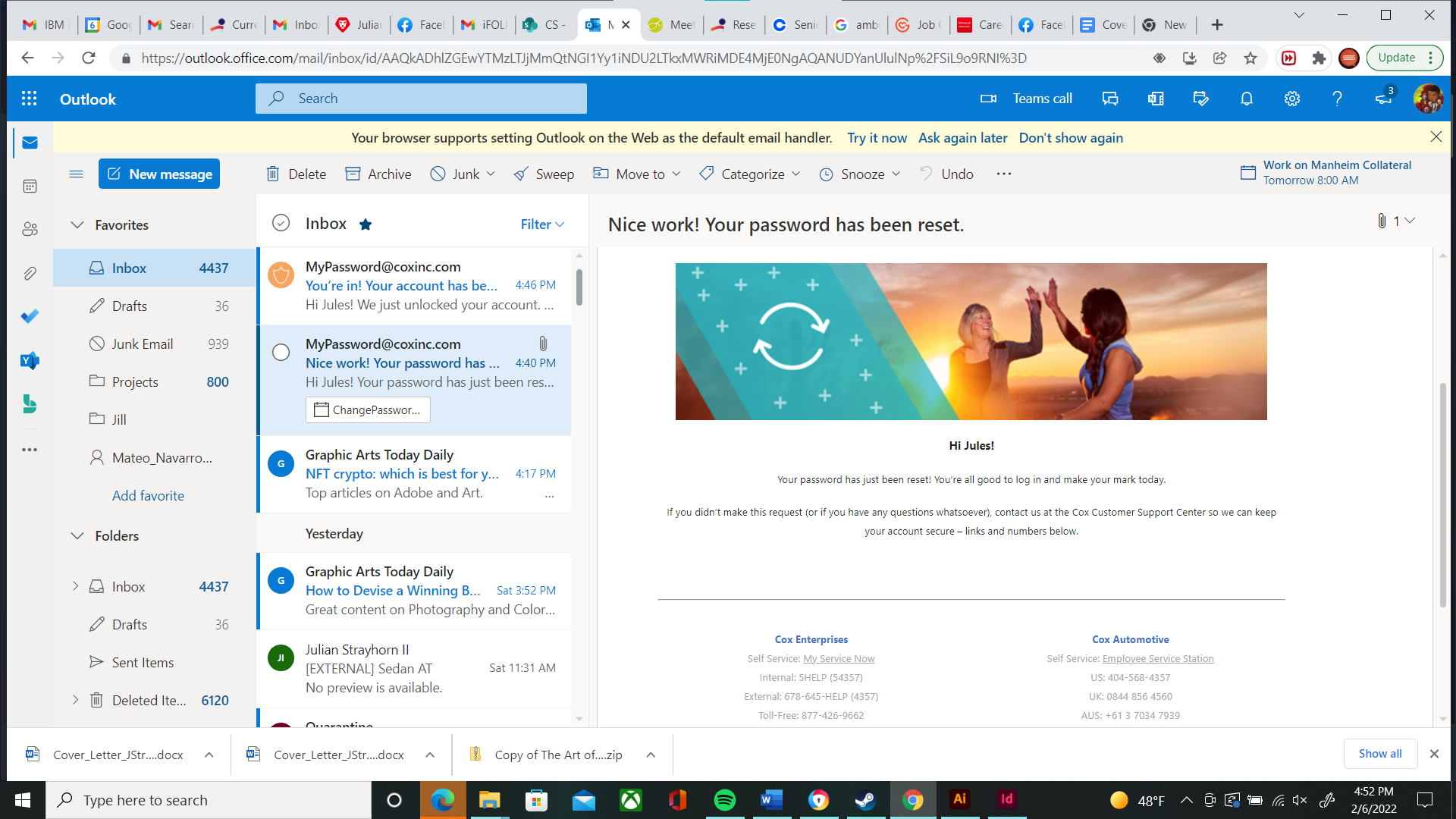Open the notifications bell
This screenshot has width=1456, height=819.
coord(1246,99)
